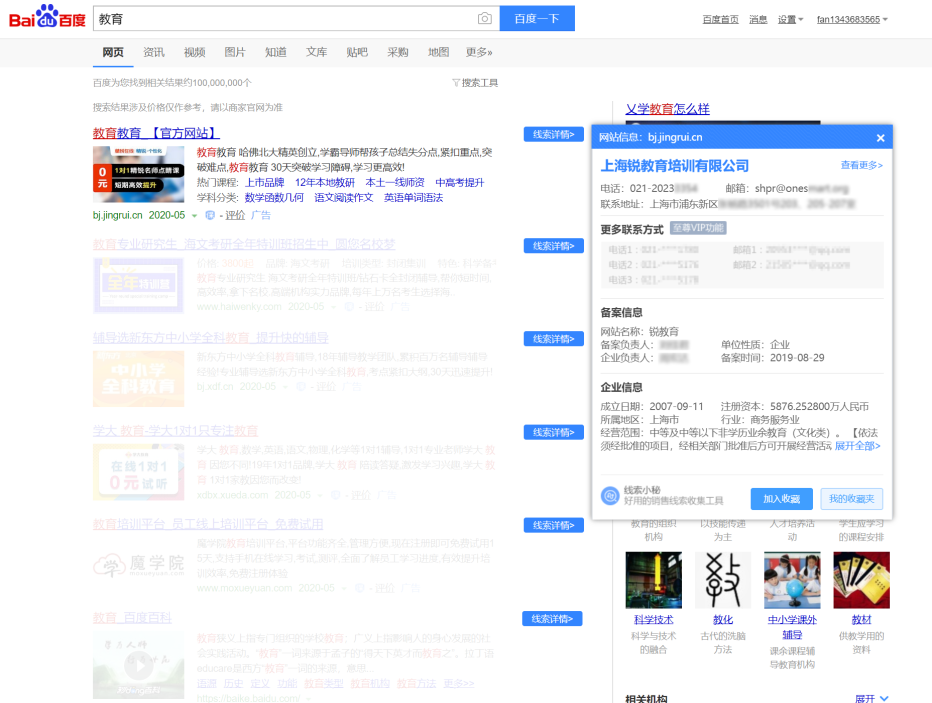Click 中高考提升 link
Image resolution: width=932 pixels, height=703 pixels.
[x=459, y=182]
